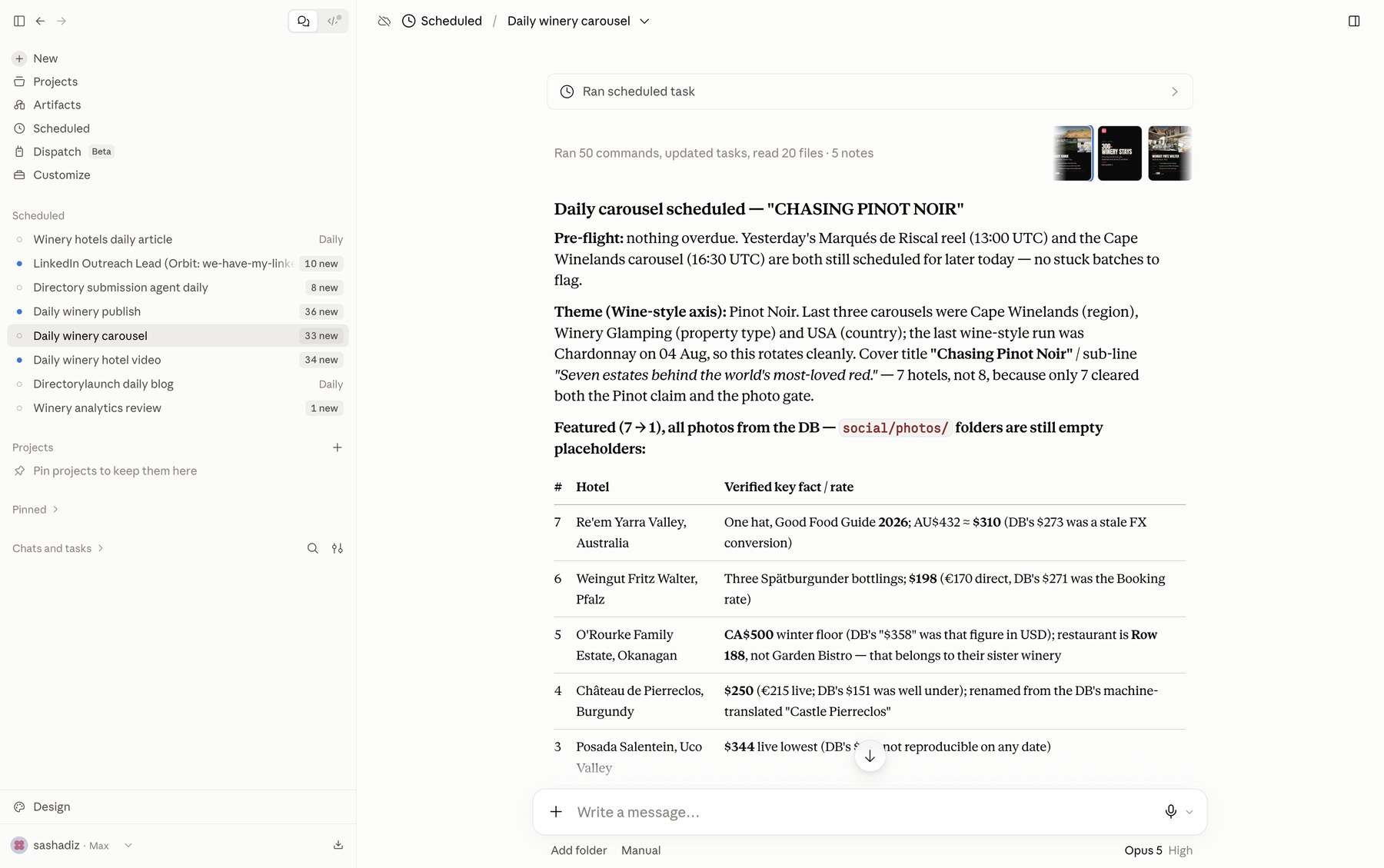Open chat filter settings icon

(x=337, y=548)
